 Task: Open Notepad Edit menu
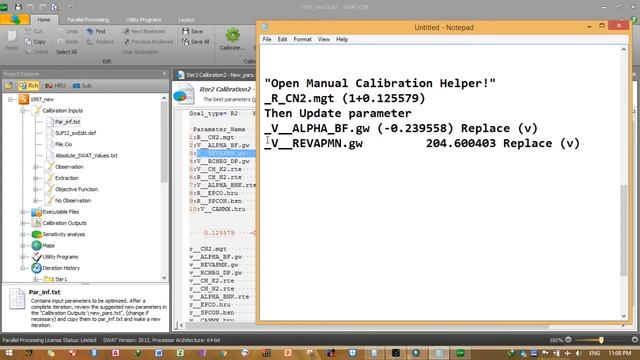[282, 39]
